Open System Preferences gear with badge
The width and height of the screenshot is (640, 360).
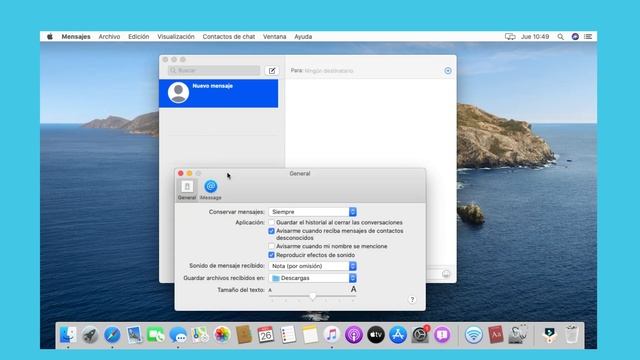420,335
